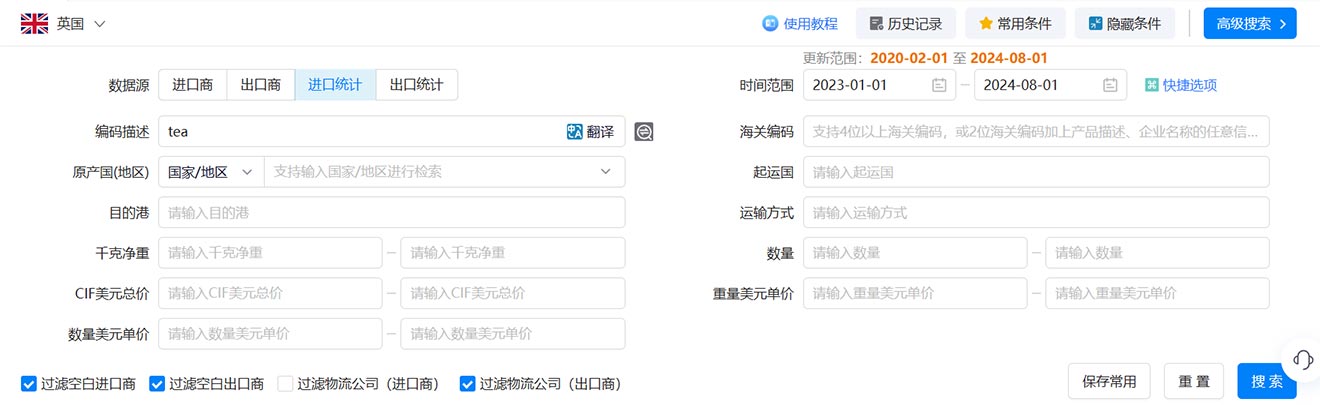
Task: Click the first 千克净重 minimum field
Action: 271,253
